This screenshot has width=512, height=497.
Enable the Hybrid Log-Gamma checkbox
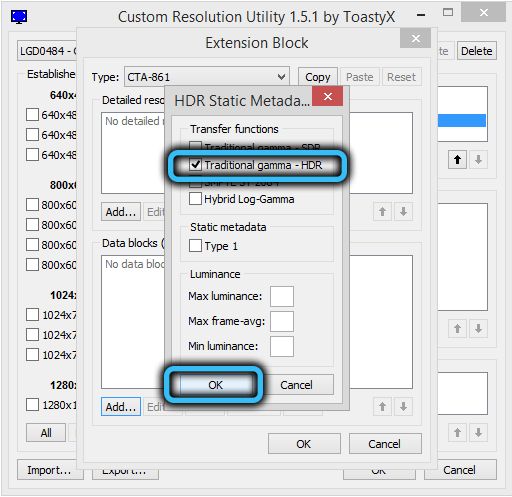(195, 199)
